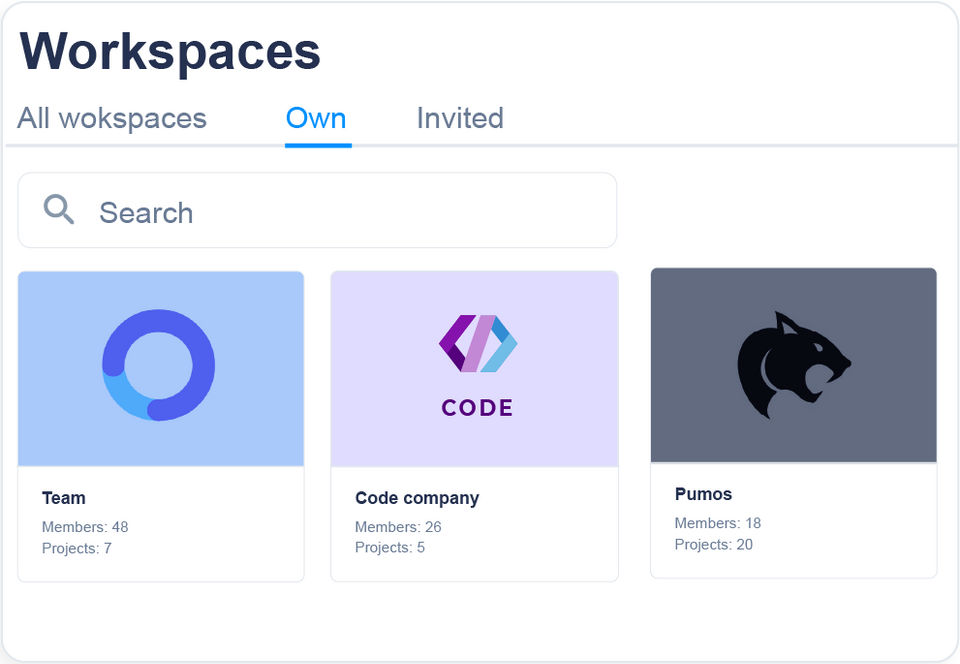Click the search magnifier icon
The height and width of the screenshot is (664, 960).
click(59, 210)
